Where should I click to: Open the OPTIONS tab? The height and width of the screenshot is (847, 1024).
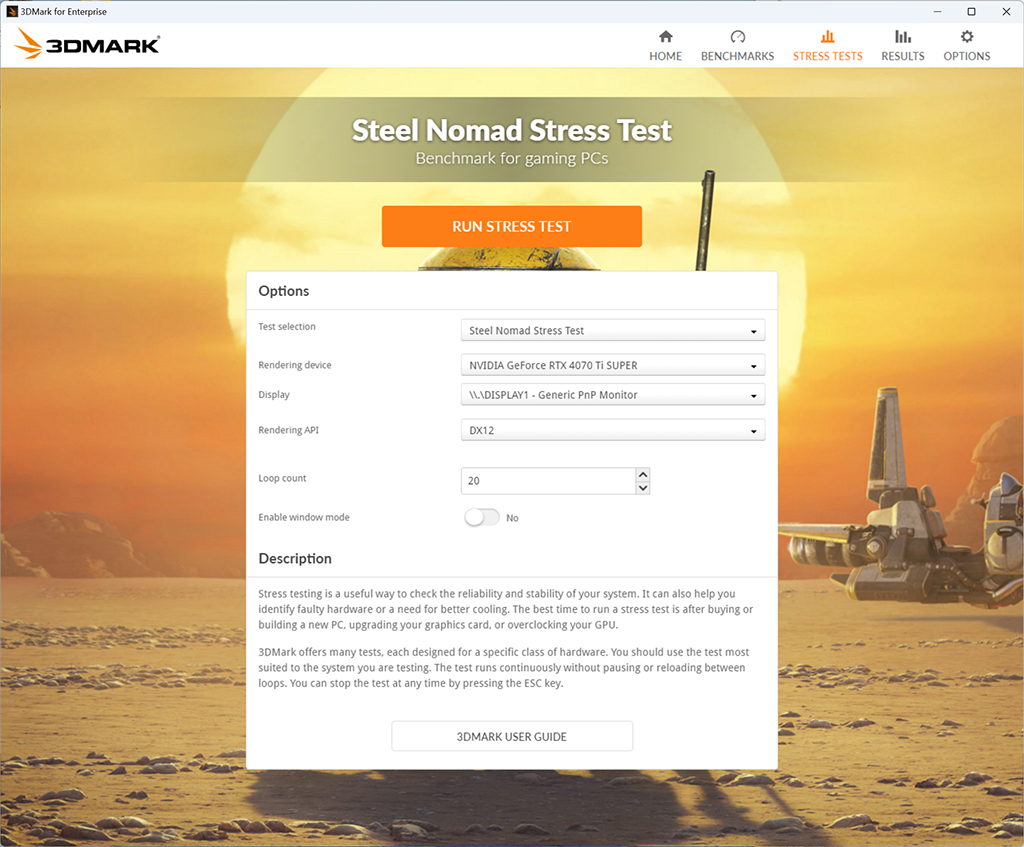tap(967, 46)
